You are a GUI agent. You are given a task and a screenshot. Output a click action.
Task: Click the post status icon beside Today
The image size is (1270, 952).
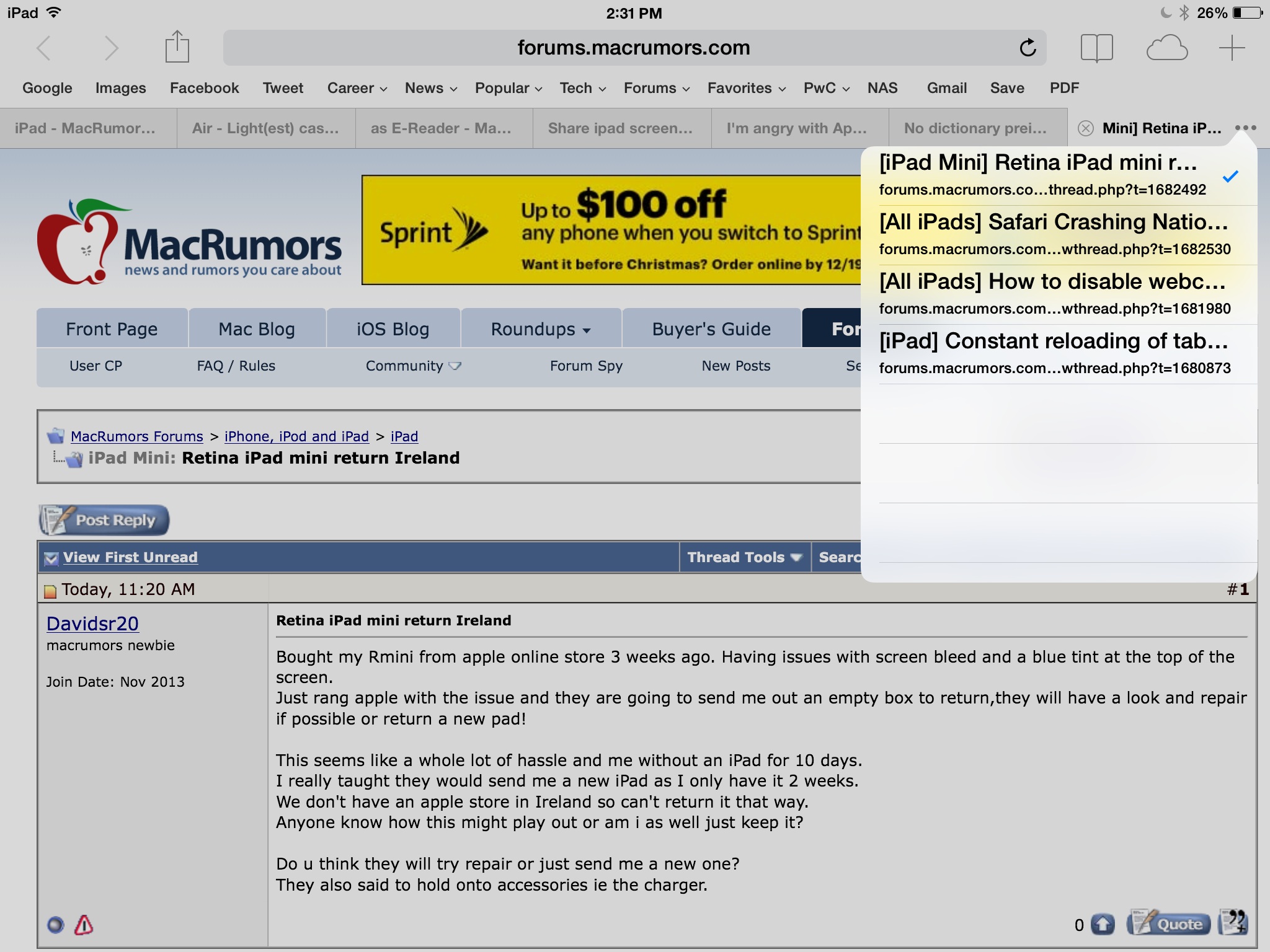click(50, 591)
